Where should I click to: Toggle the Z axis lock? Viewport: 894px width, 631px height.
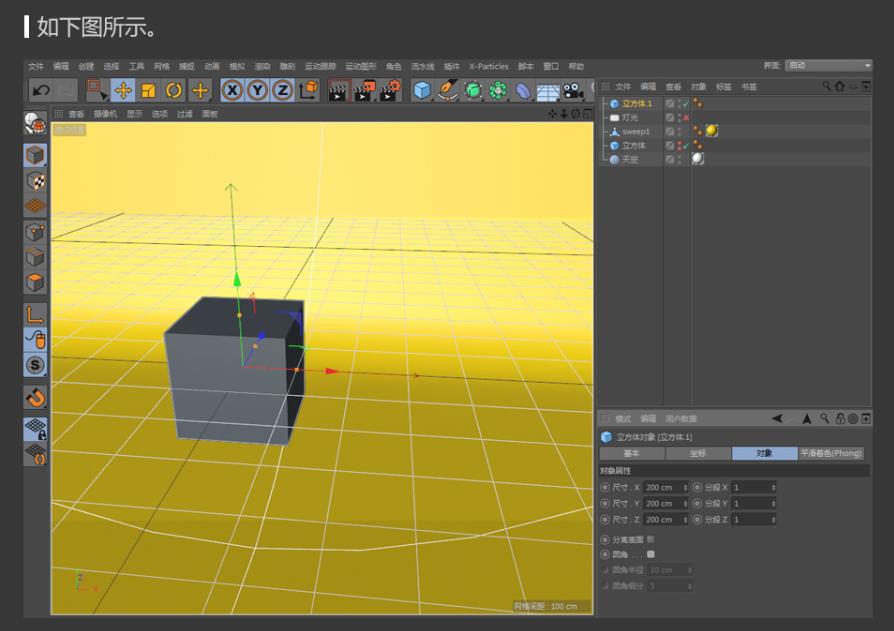pos(283,90)
